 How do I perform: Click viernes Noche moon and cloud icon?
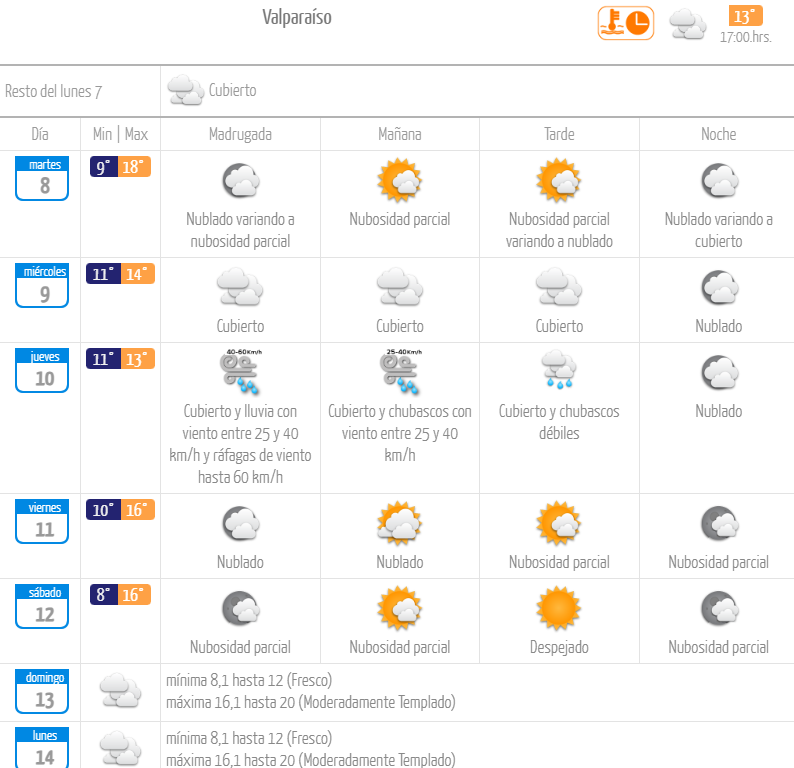coord(720,523)
